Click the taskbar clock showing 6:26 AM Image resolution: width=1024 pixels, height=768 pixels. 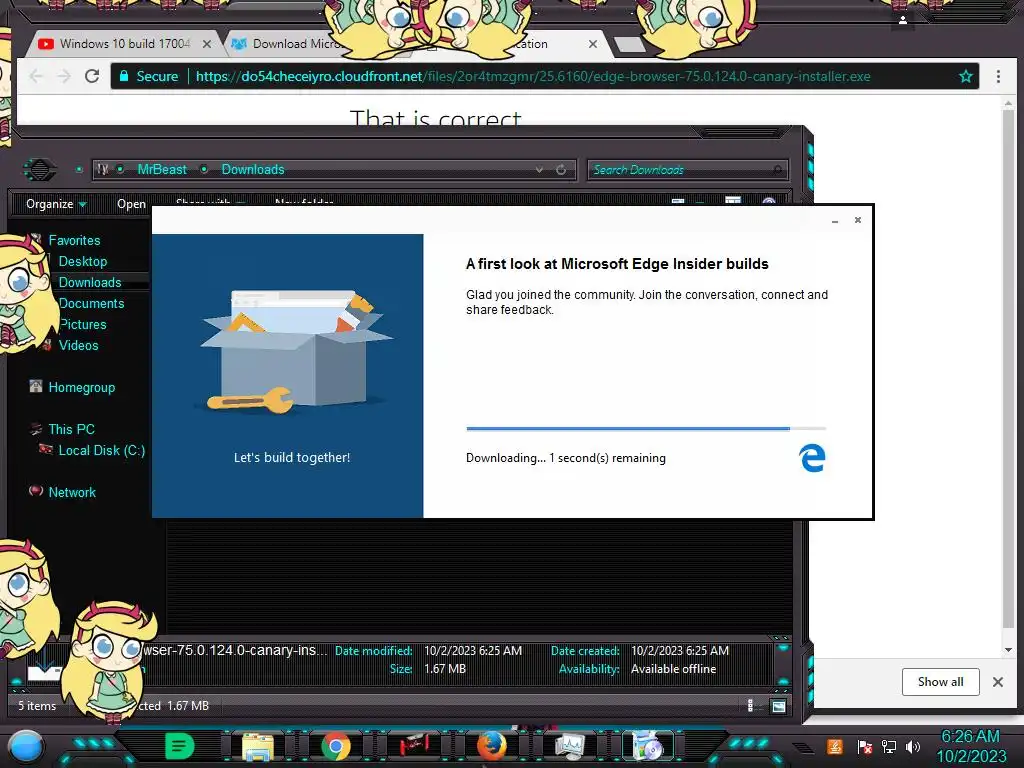[971, 746]
